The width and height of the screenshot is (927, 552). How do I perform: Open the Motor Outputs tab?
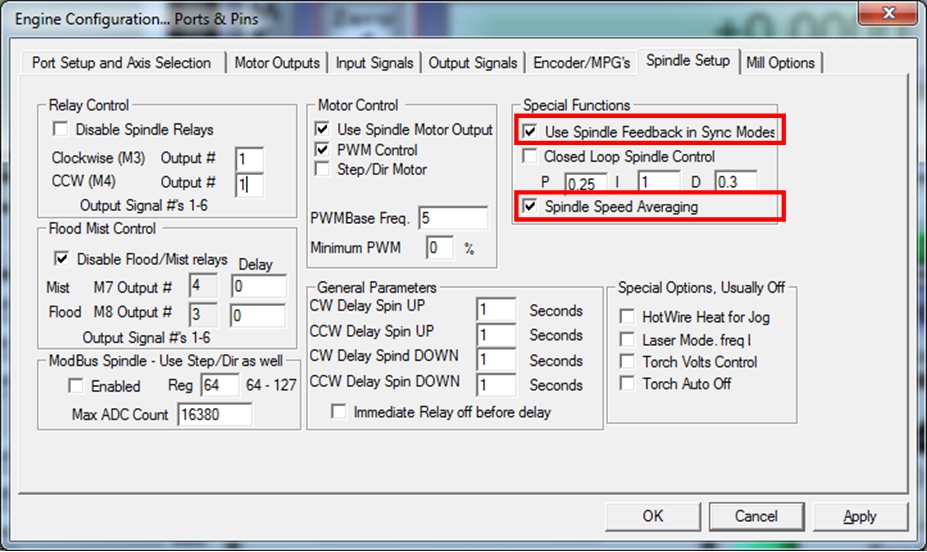277,62
